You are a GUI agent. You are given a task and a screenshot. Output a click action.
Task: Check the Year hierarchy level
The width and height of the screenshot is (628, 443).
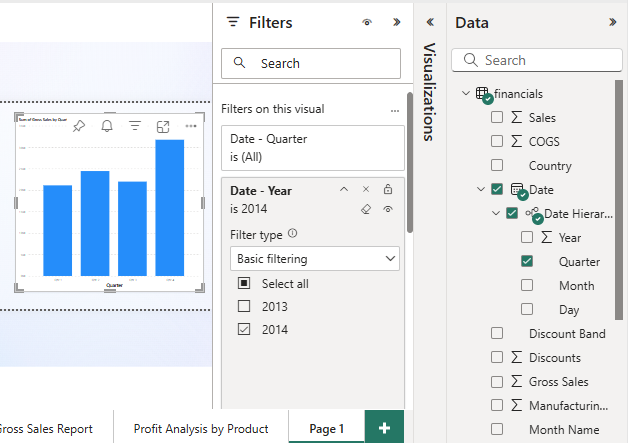(x=527, y=237)
